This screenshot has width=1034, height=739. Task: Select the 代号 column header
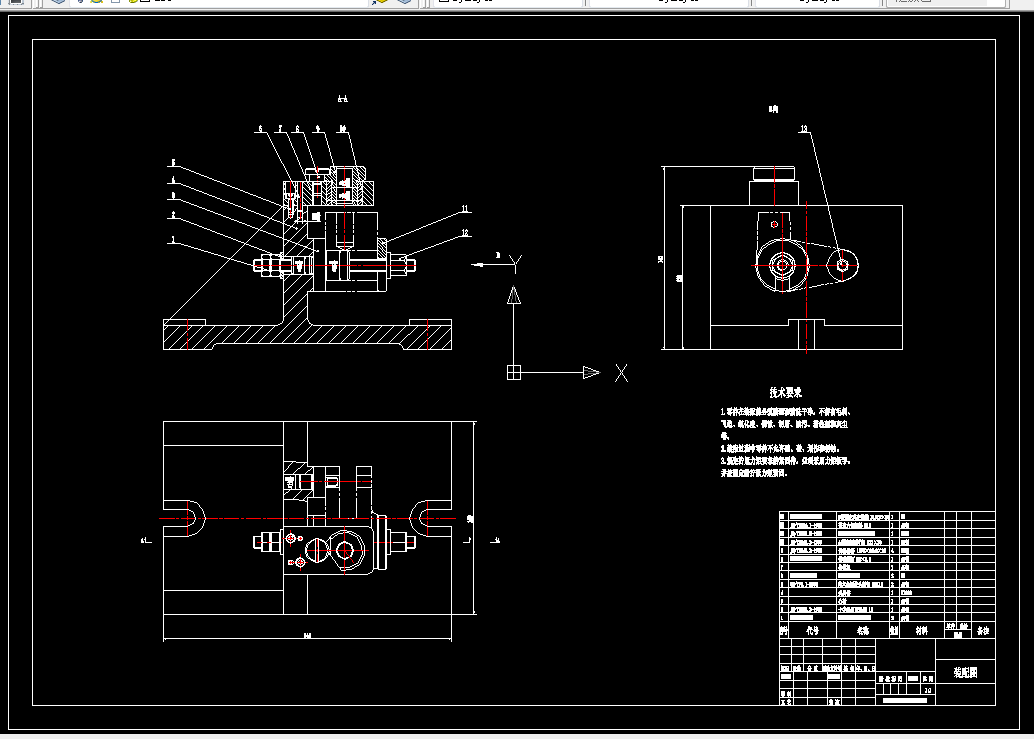coord(812,630)
